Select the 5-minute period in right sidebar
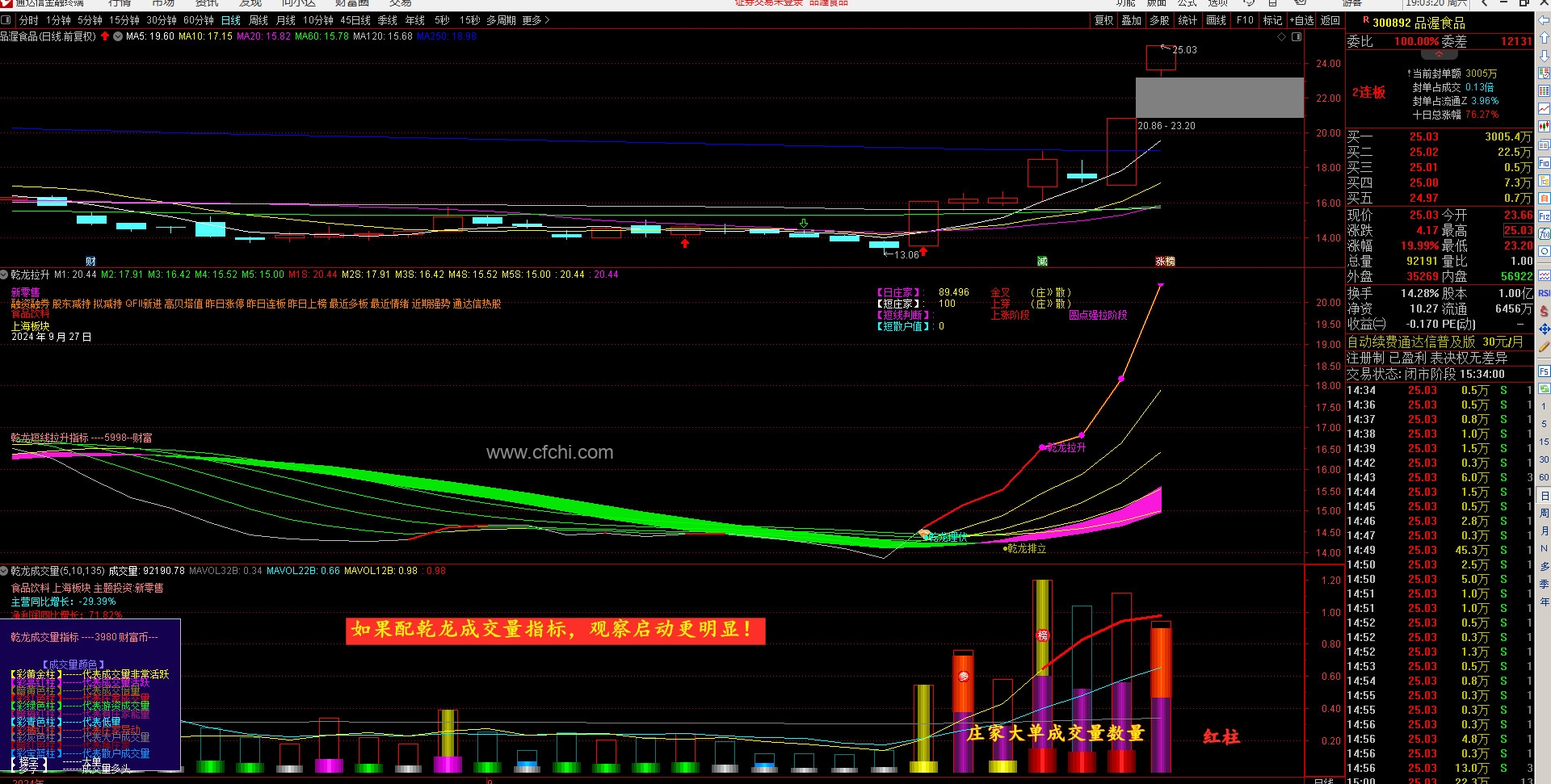Screen dimensions: 1551x784 point(1544,424)
